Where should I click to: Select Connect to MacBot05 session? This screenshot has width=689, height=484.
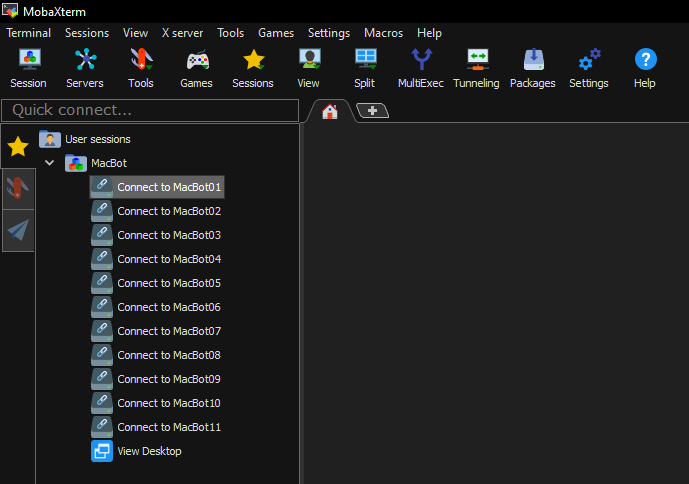(x=168, y=283)
